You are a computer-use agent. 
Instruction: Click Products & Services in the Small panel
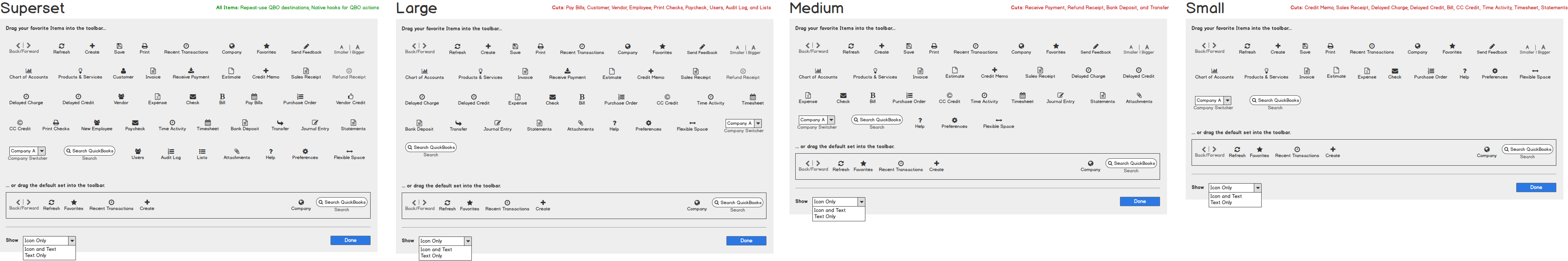point(1266,74)
